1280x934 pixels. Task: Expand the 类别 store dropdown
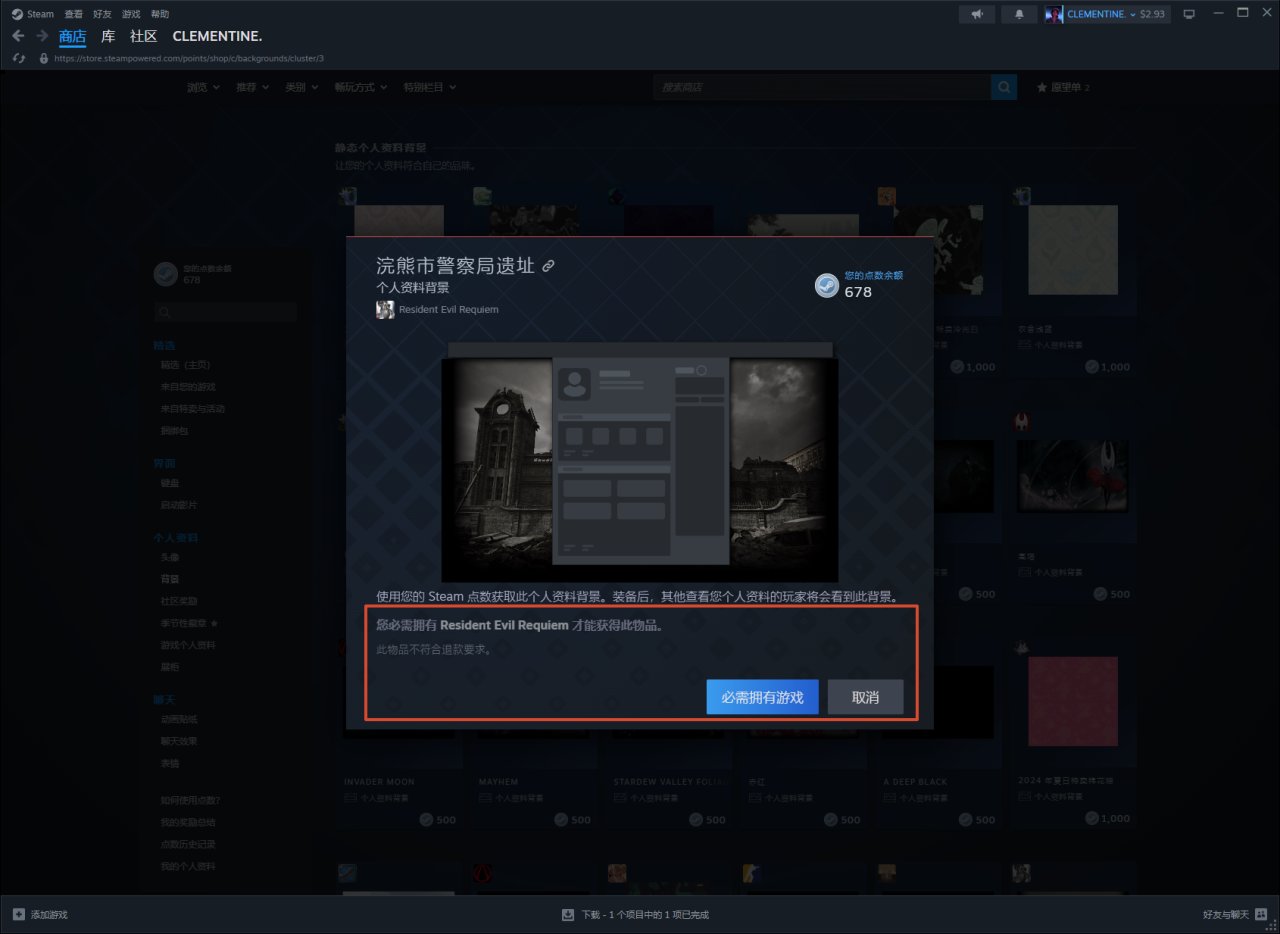pos(301,87)
